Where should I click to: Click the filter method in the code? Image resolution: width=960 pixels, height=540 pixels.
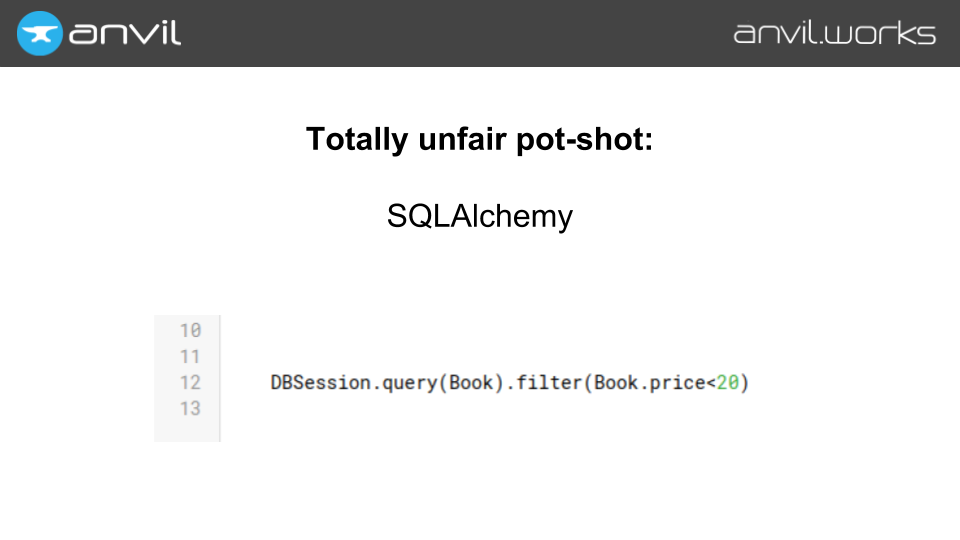tap(555, 383)
